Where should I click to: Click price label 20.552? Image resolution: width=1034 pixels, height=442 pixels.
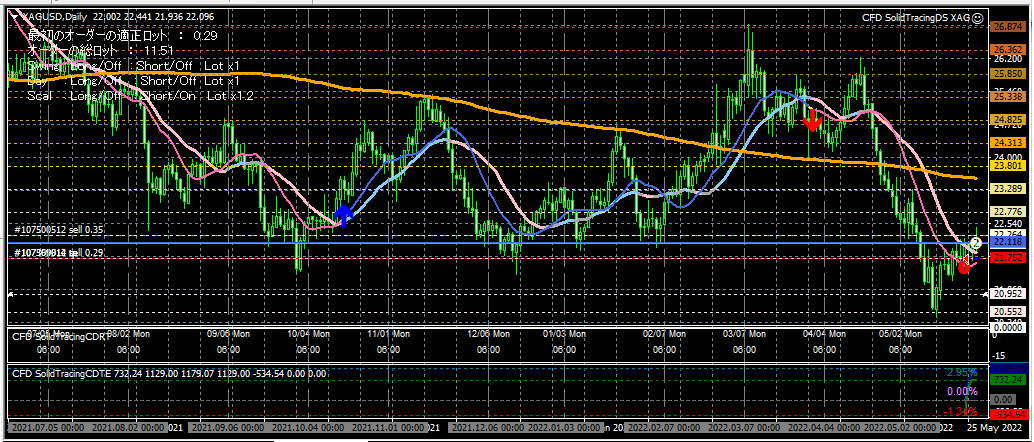click(1006, 312)
